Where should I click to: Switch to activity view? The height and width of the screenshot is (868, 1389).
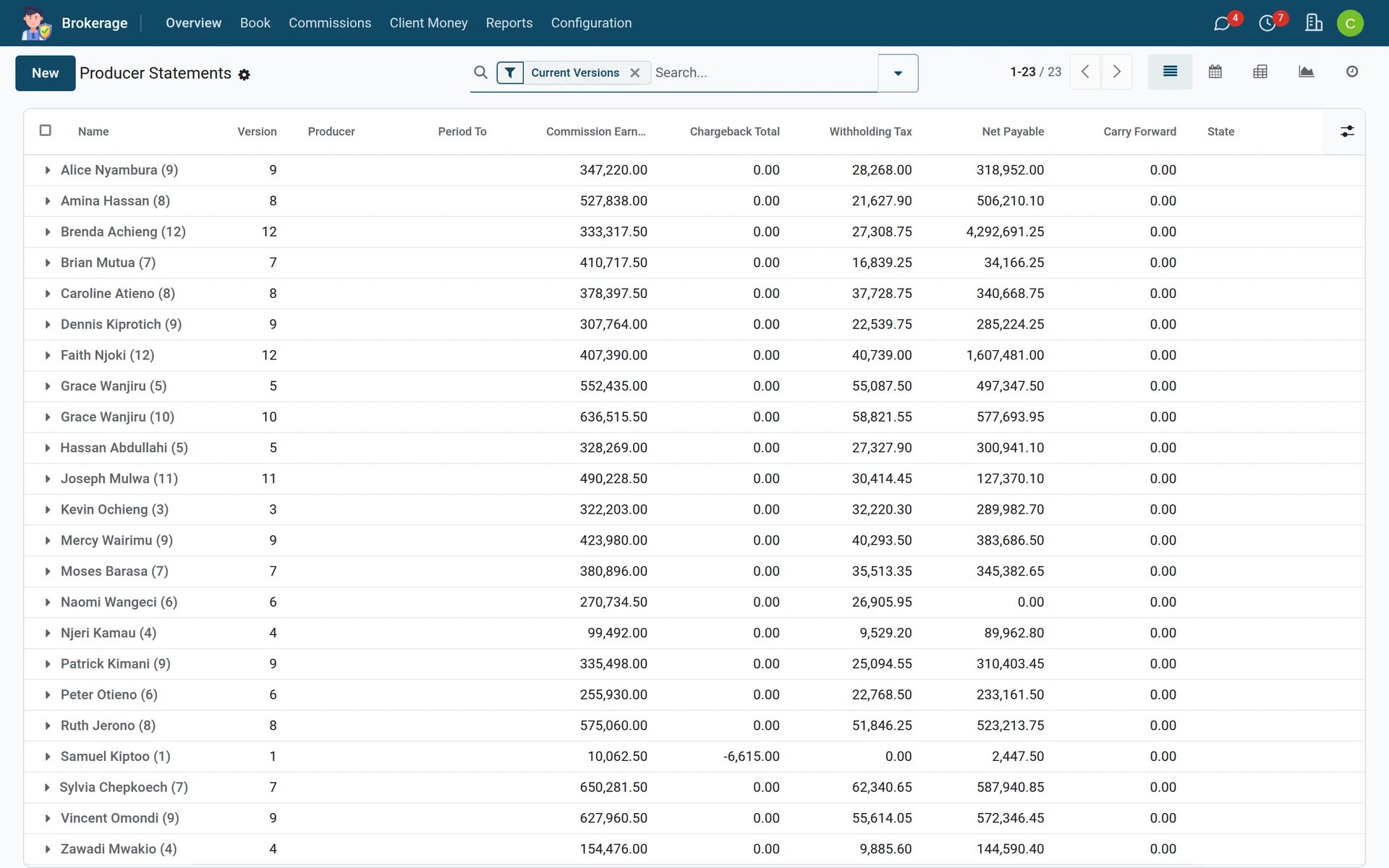(x=1351, y=72)
